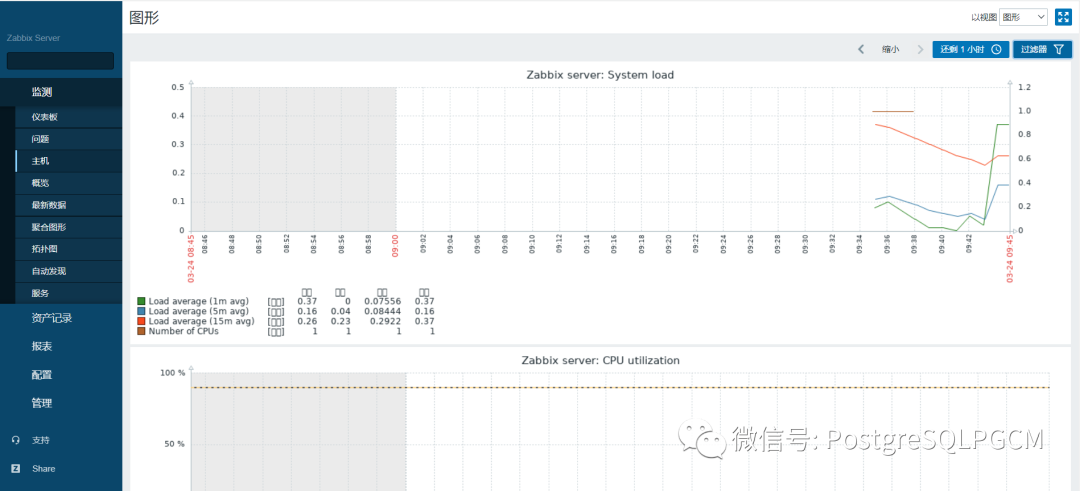Select 主机 hosts menu item
Viewport: 1080px width, 491px height.
point(68,161)
